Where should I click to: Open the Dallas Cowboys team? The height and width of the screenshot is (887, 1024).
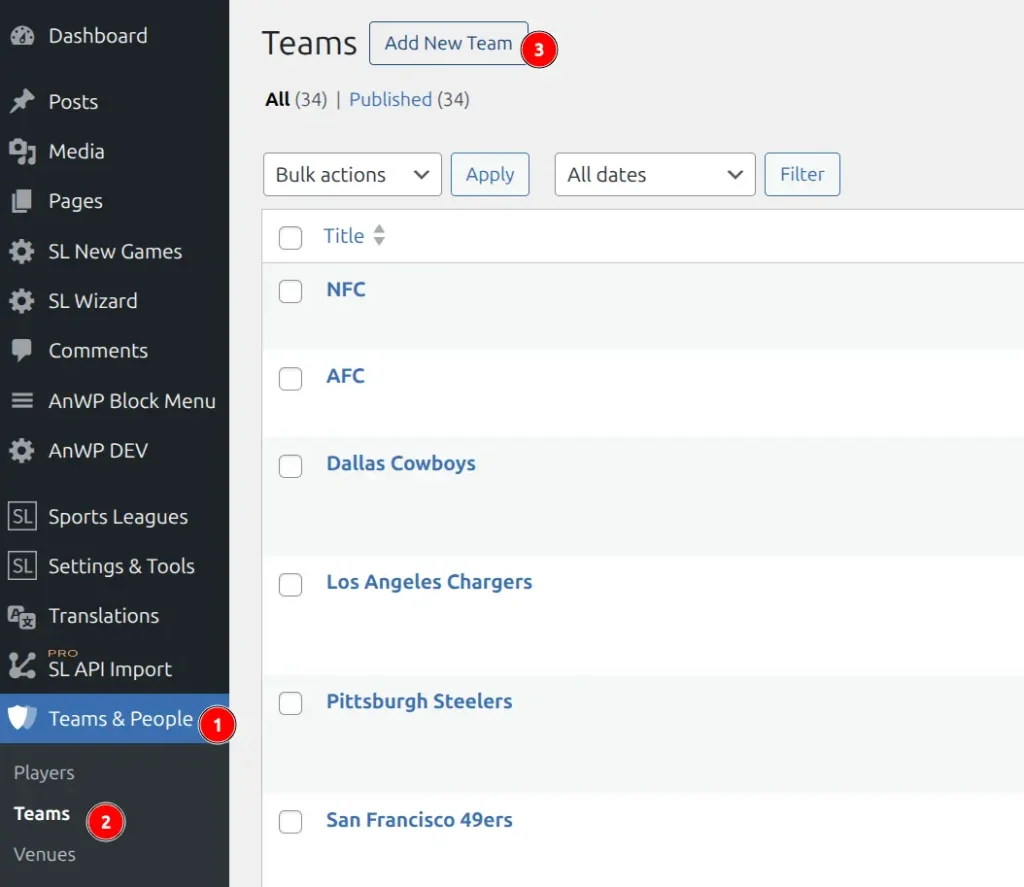click(x=401, y=464)
